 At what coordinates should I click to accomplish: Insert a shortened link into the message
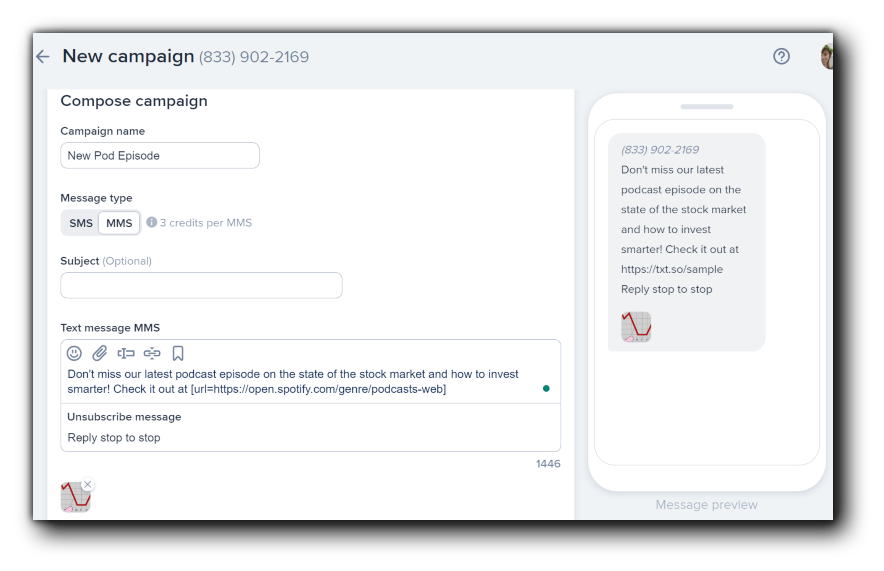click(152, 353)
